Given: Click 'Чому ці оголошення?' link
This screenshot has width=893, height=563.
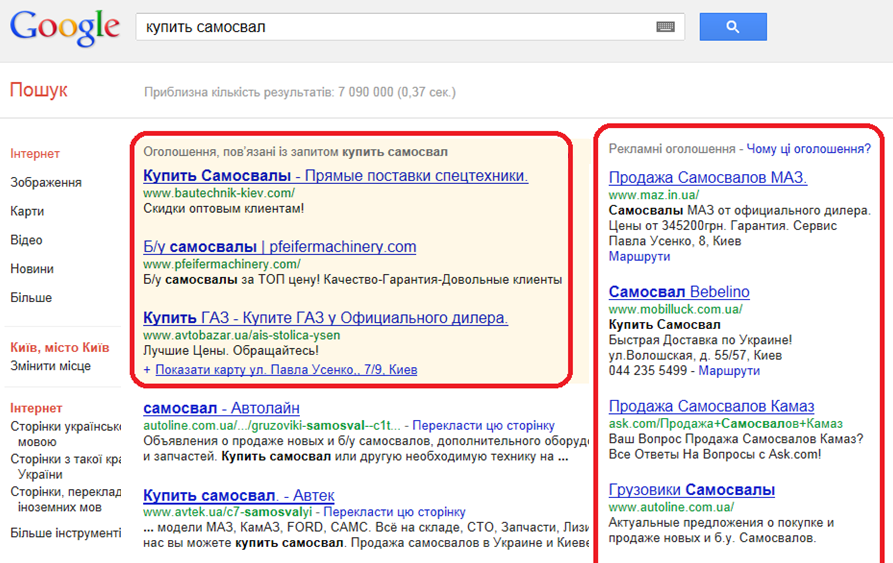Looking at the screenshot, I should pyautogui.click(x=808, y=149).
